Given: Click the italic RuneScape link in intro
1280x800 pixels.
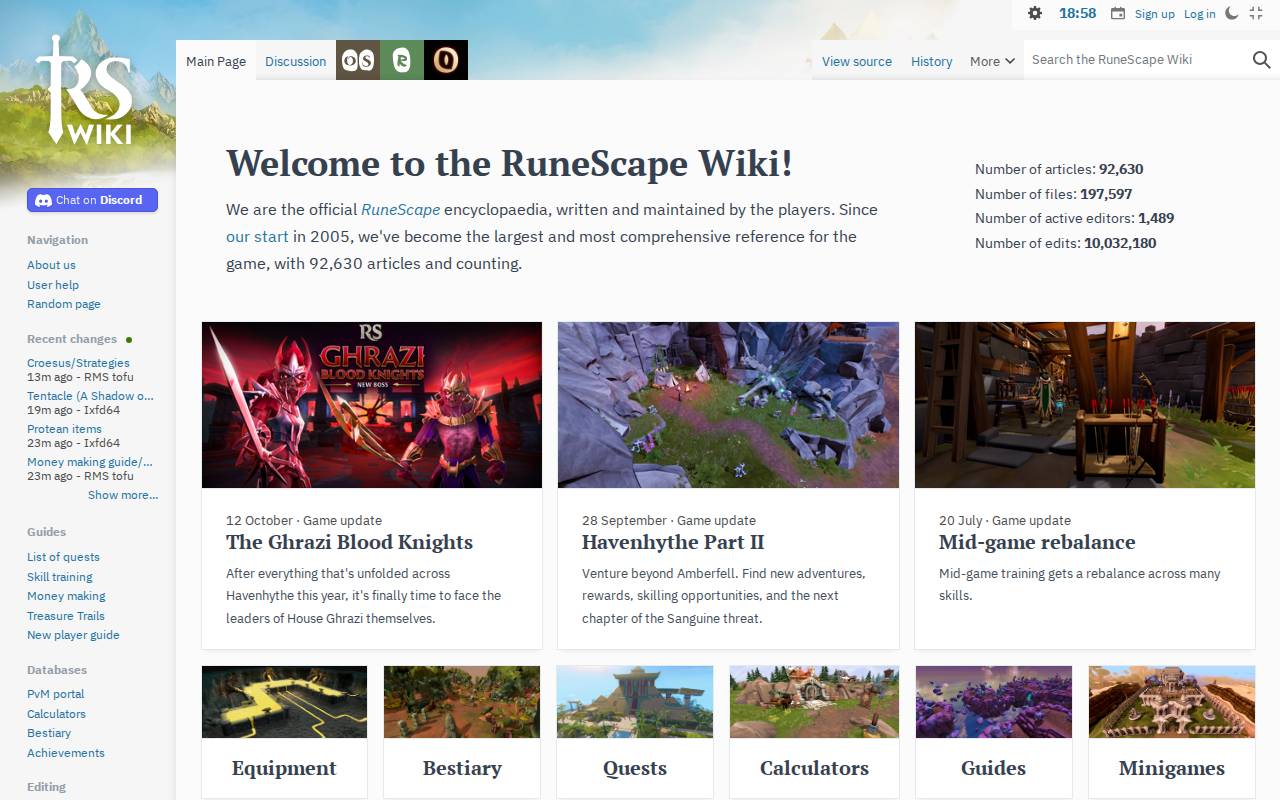Looking at the screenshot, I should click(401, 210).
